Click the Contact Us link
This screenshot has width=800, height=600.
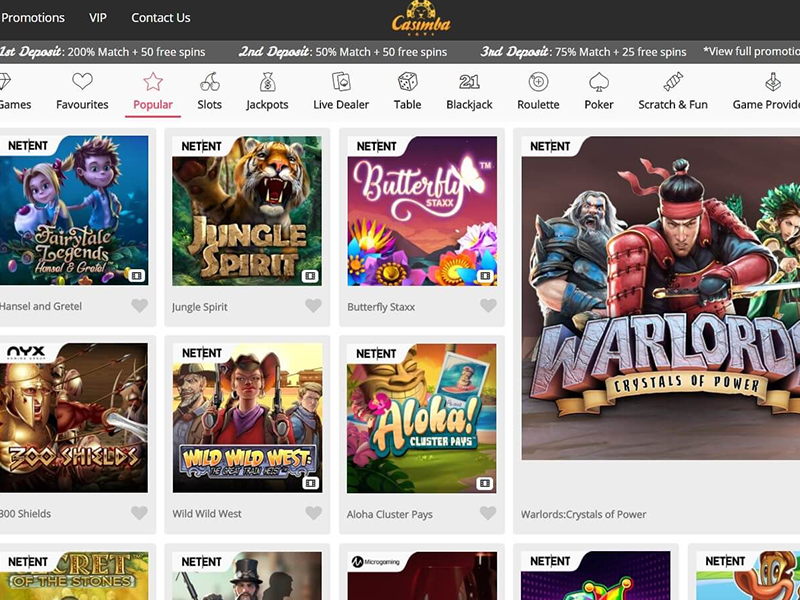(x=161, y=18)
